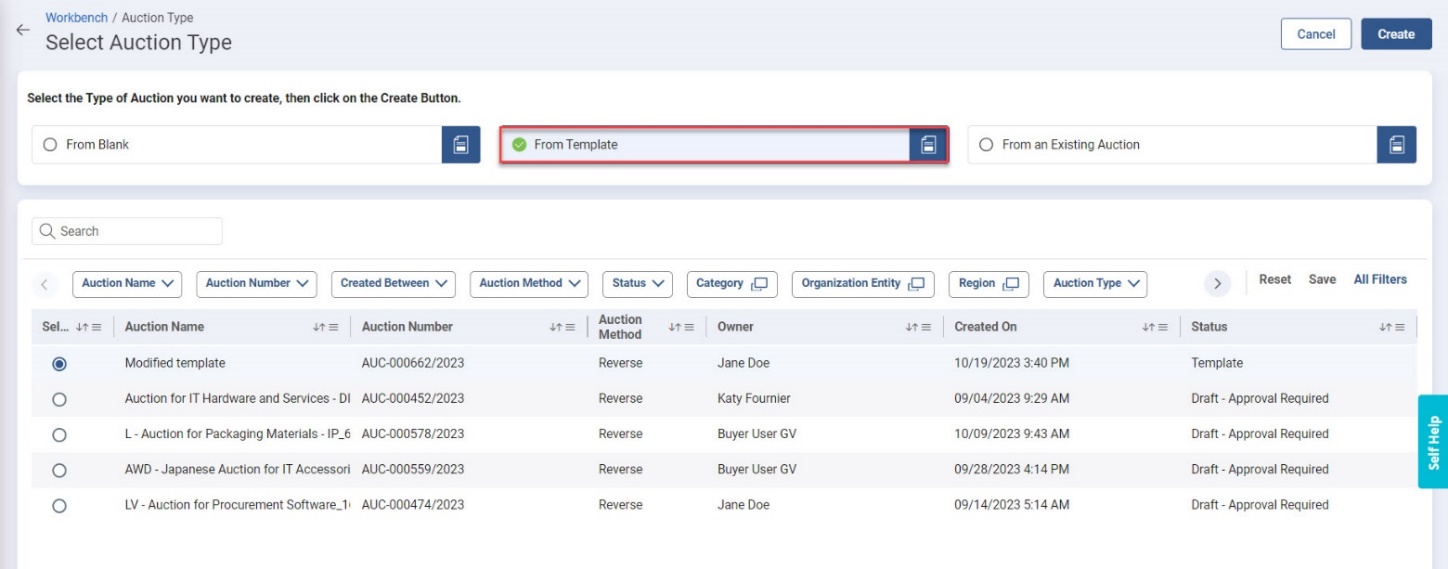Click the document icon beside From Blank
Image resolution: width=1448 pixels, height=569 pixels.
point(461,145)
